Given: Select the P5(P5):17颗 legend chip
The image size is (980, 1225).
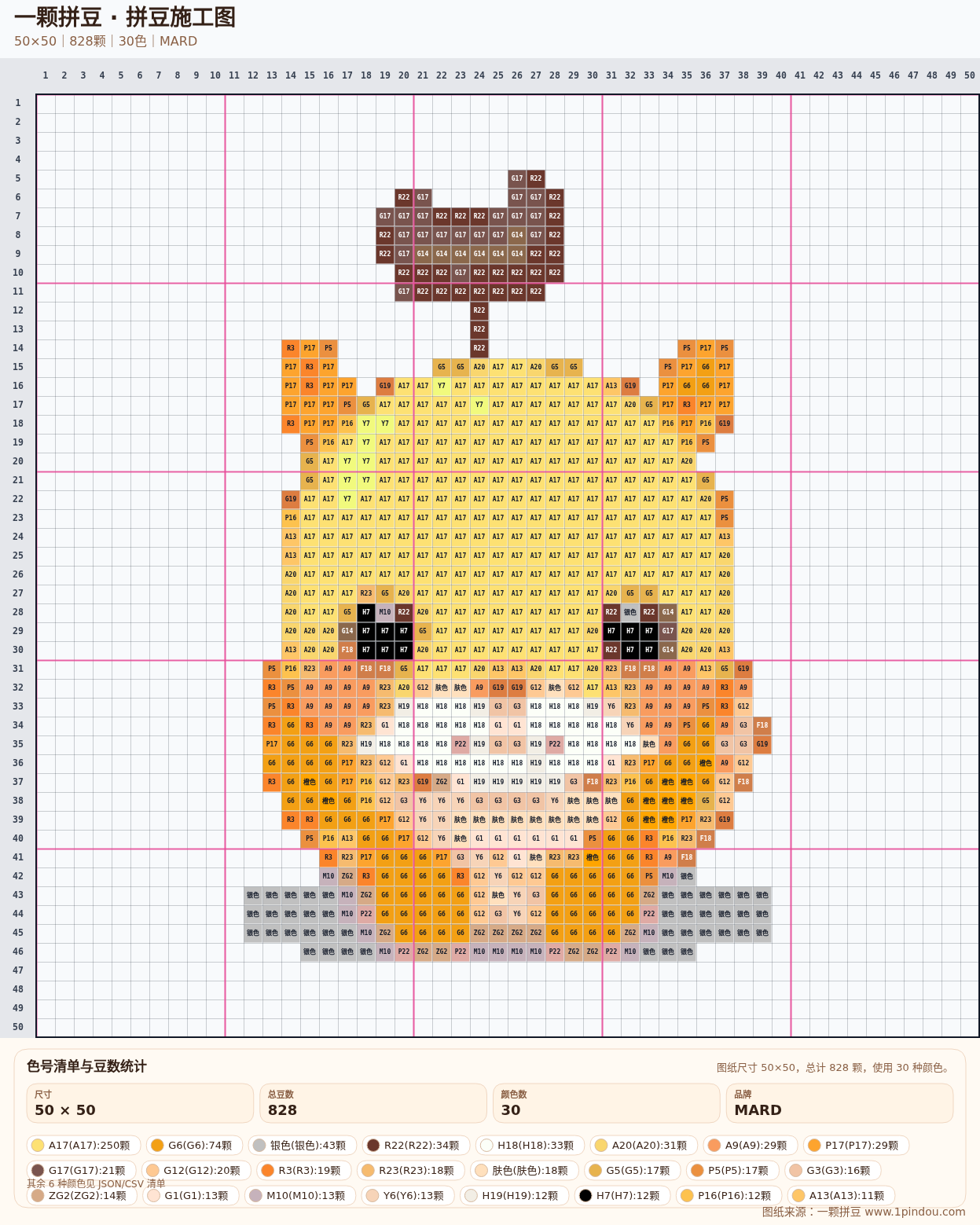Looking at the screenshot, I should 732,1170.
